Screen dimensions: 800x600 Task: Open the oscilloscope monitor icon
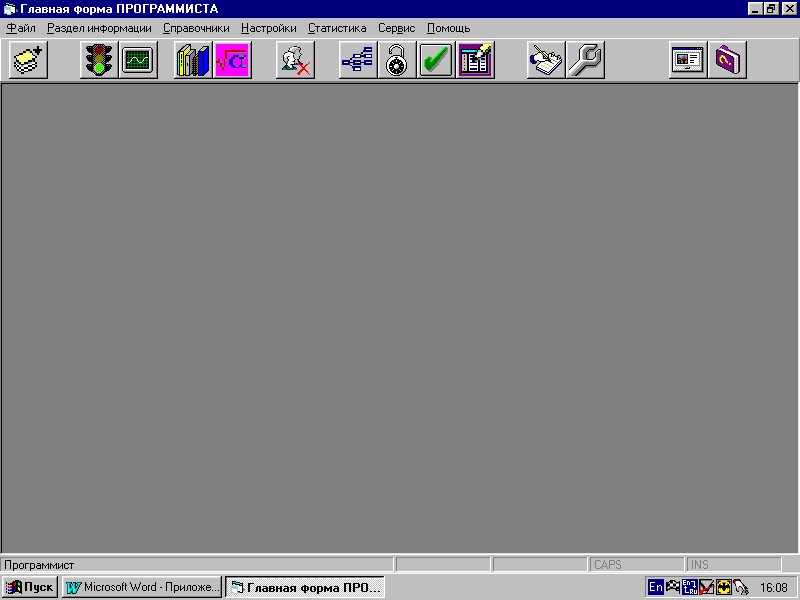pyautogui.click(x=138, y=60)
